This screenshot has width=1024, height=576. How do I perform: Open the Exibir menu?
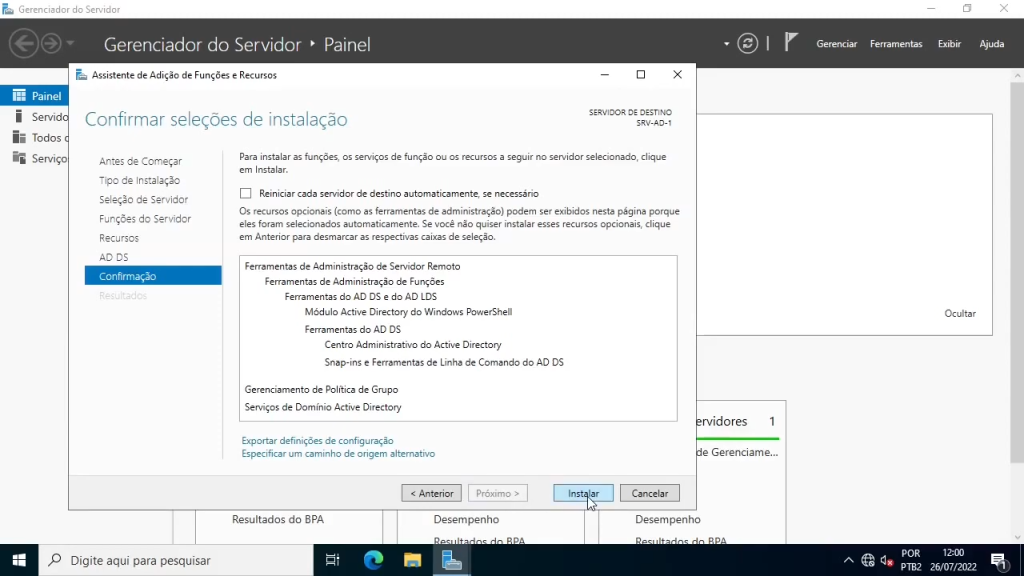pos(949,44)
